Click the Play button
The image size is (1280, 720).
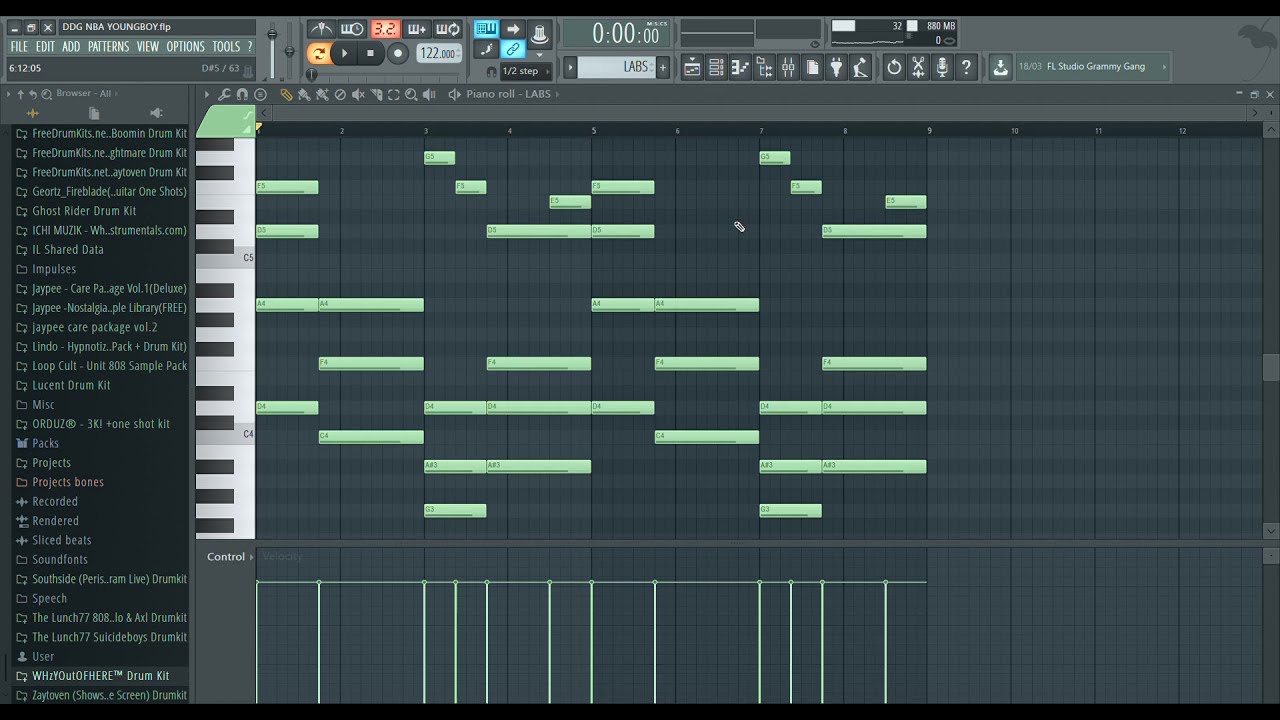click(x=344, y=53)
